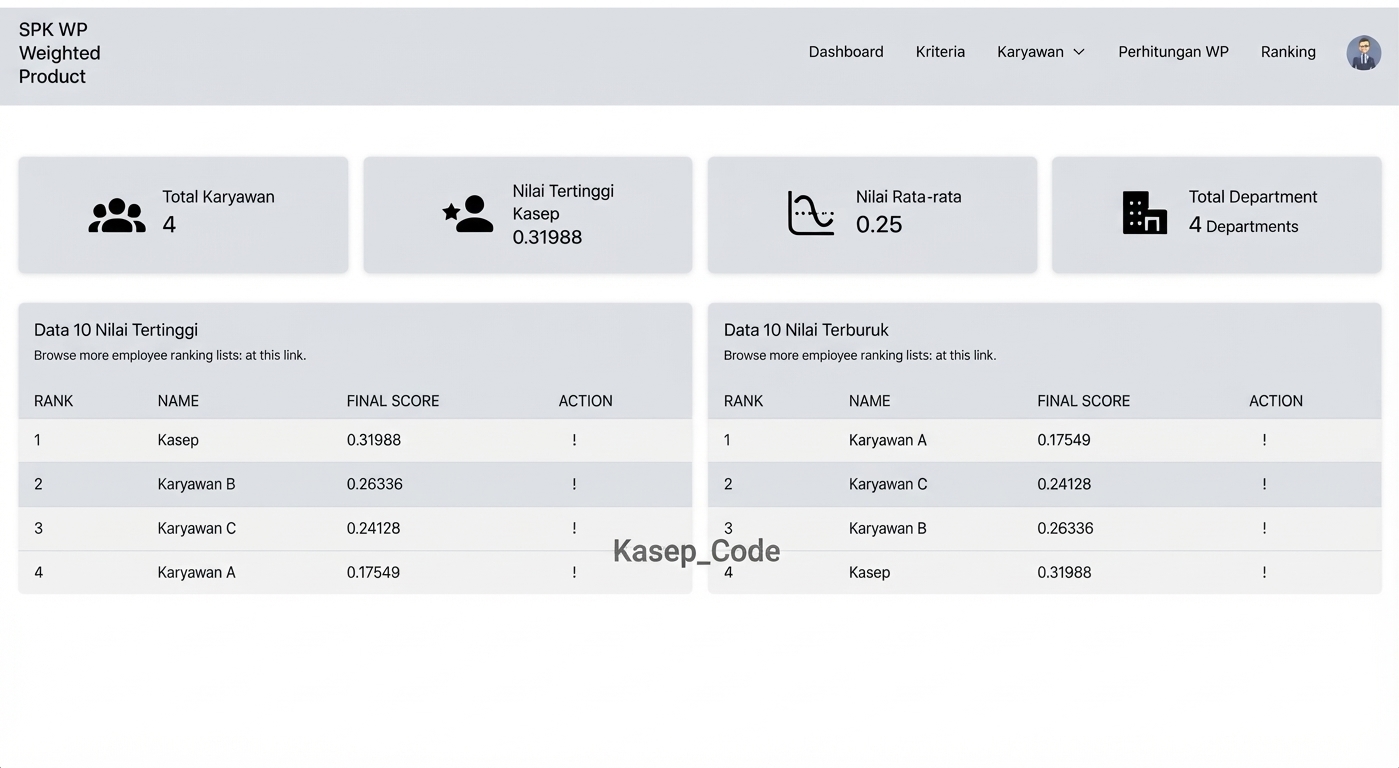Click the FINAL SCORE header in Nilai Tertinggi table
Image resolution: width=1399 pixels, height=768 pixels.
coord(393,401)
